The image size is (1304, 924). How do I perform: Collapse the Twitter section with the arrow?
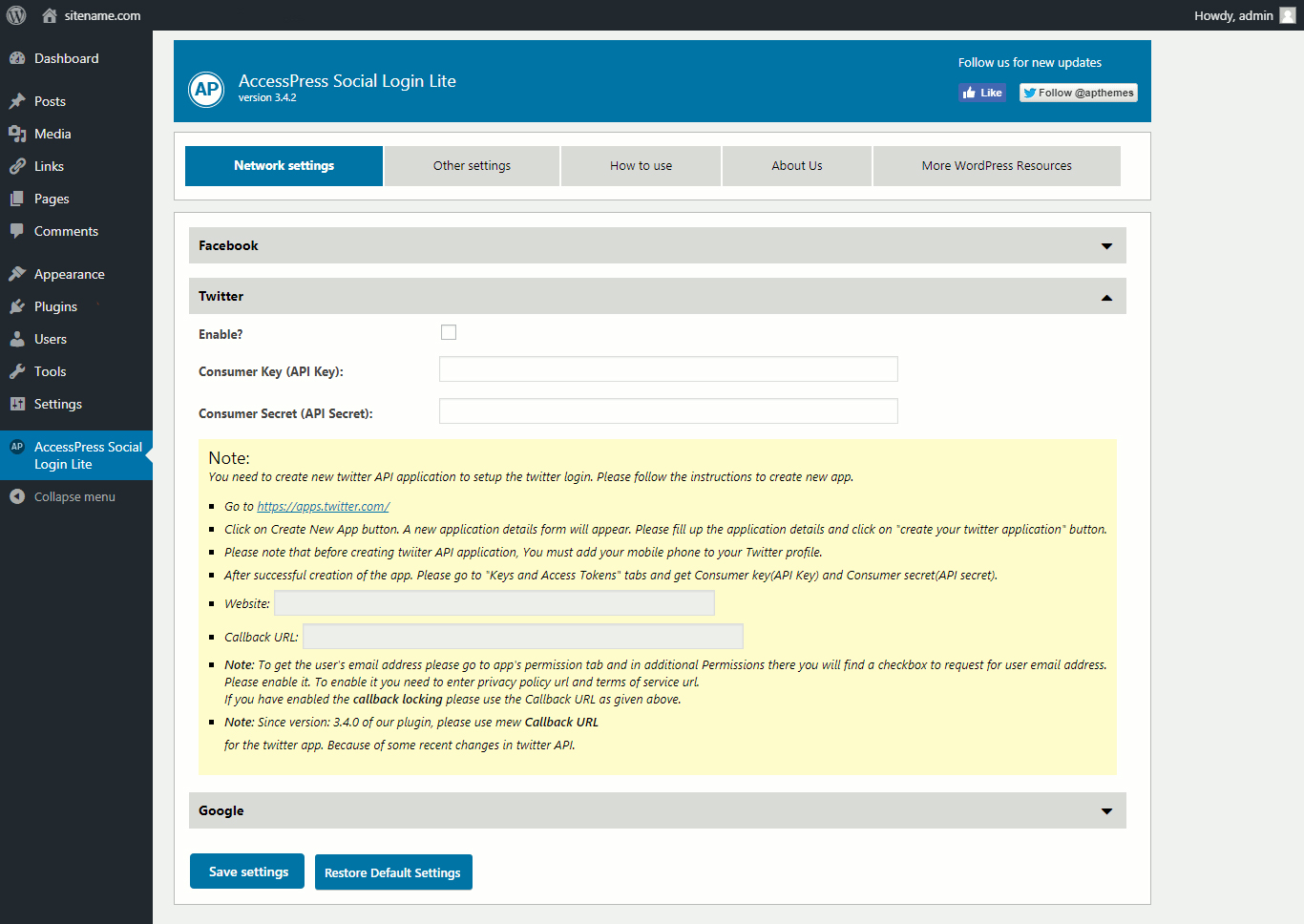(1107, 297)
